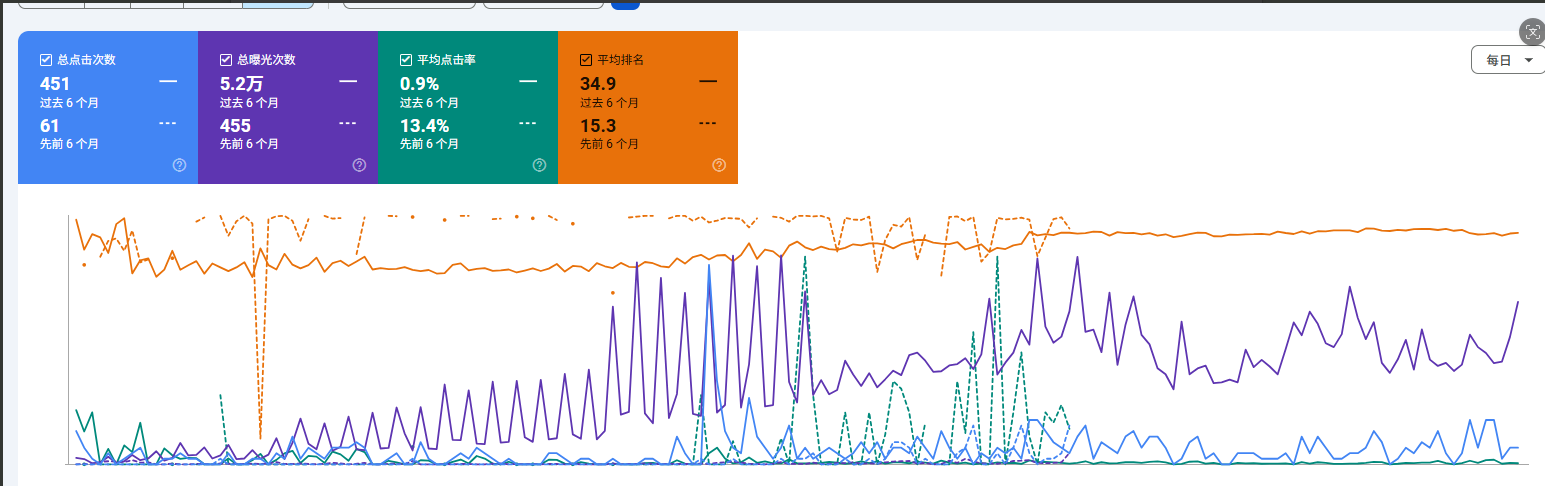Click the 451 total clicks value
The image size is (1545, 486).
[x=55, y=84]
